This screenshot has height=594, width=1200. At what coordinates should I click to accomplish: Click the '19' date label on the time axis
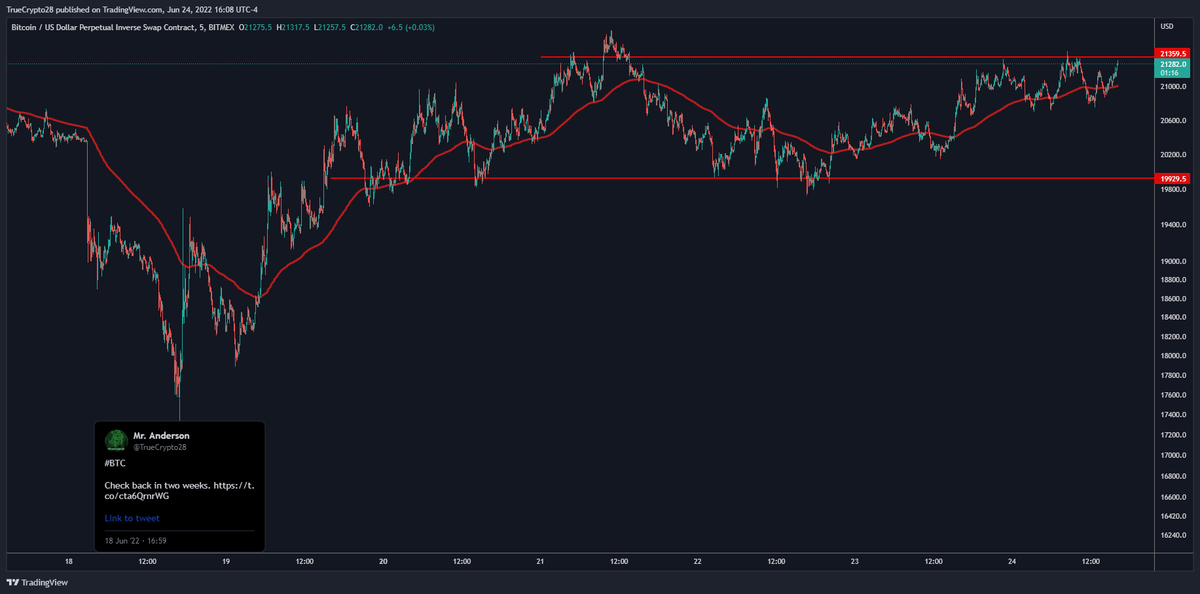pos(226,561)
